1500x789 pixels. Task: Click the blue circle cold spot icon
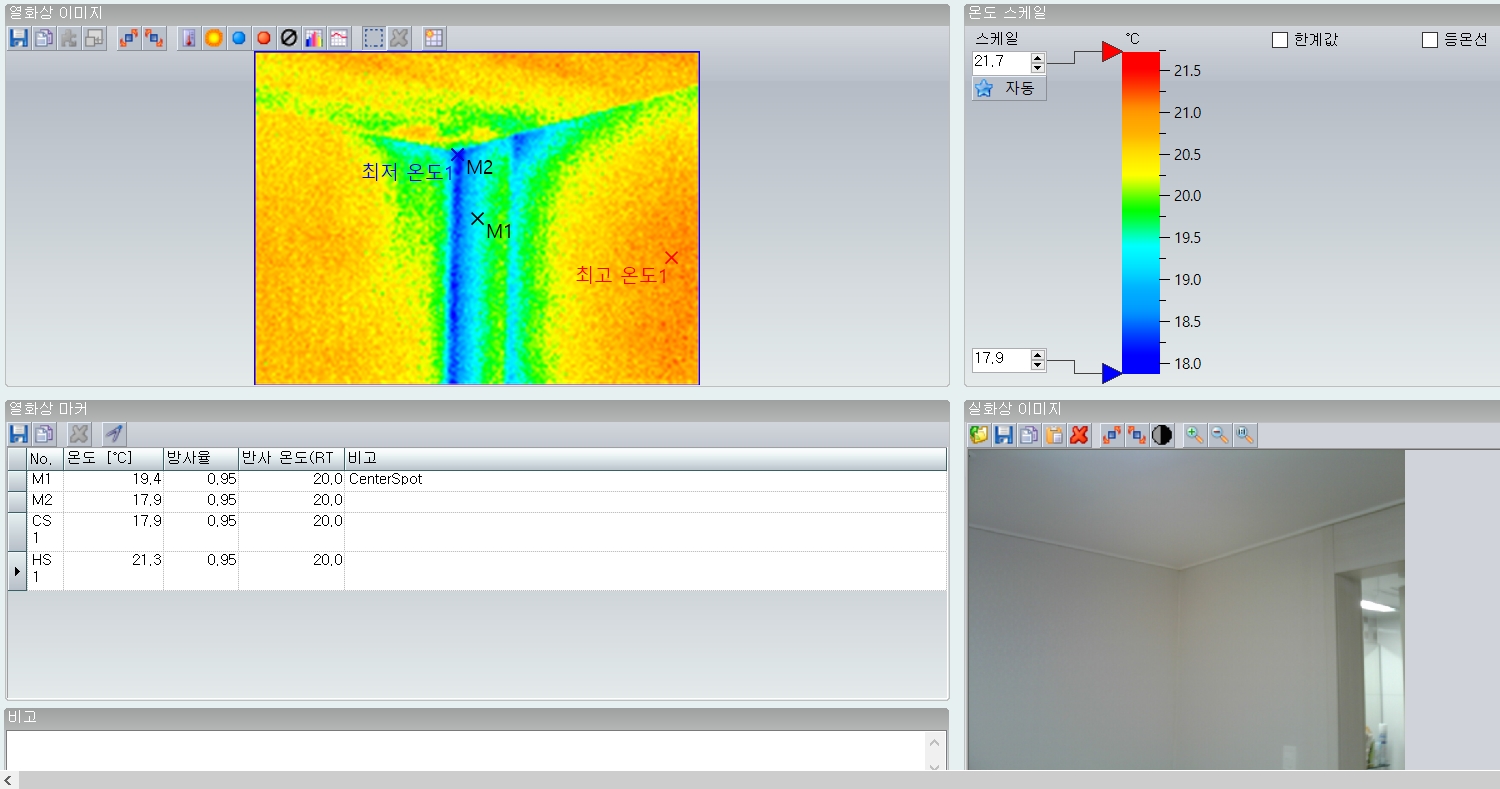coord(239,38)
